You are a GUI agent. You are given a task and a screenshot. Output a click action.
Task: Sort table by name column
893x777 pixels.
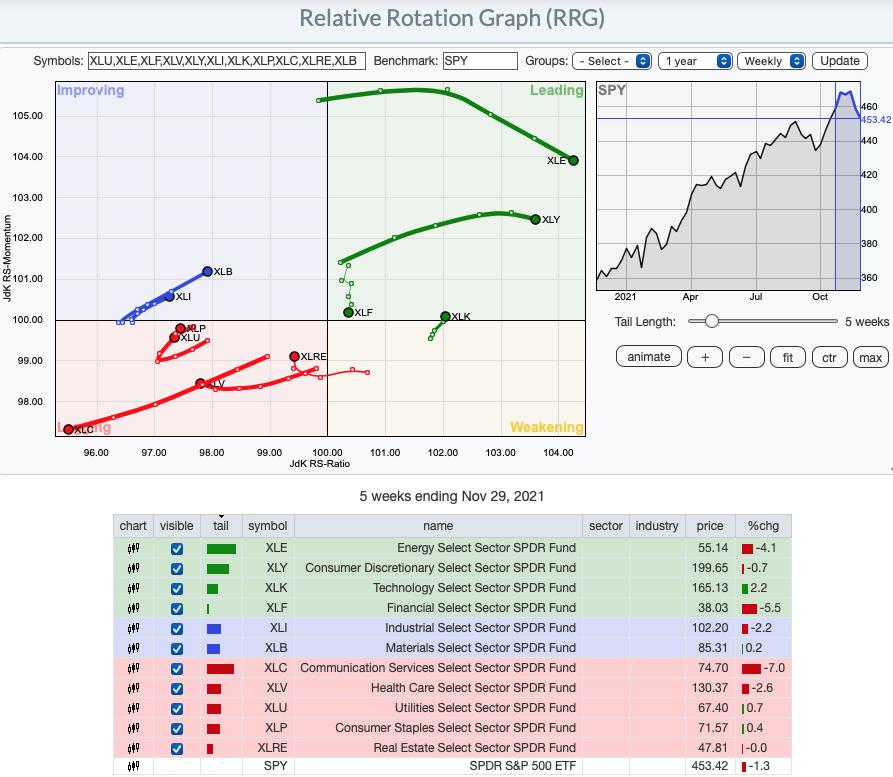click(x=438, y=526)
